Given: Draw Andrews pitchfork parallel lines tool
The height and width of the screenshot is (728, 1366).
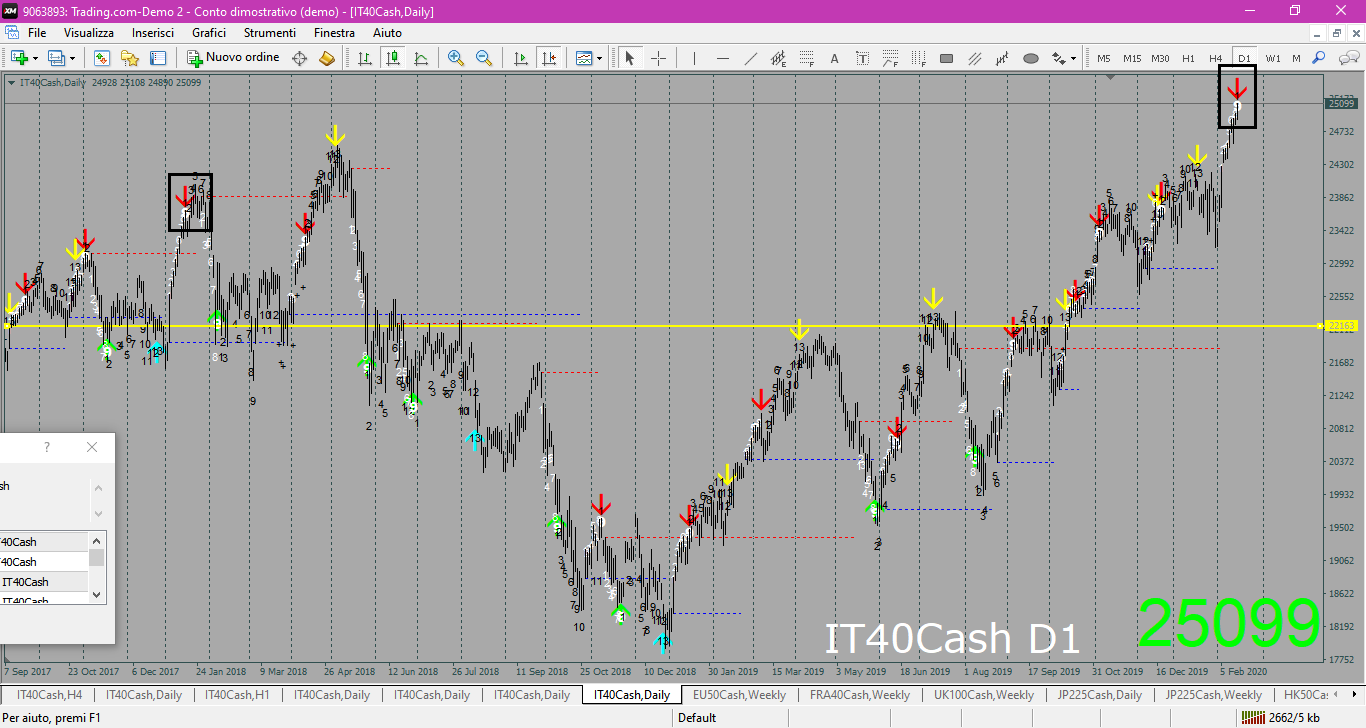Looking at the screenshot, I should coord(974,58).
